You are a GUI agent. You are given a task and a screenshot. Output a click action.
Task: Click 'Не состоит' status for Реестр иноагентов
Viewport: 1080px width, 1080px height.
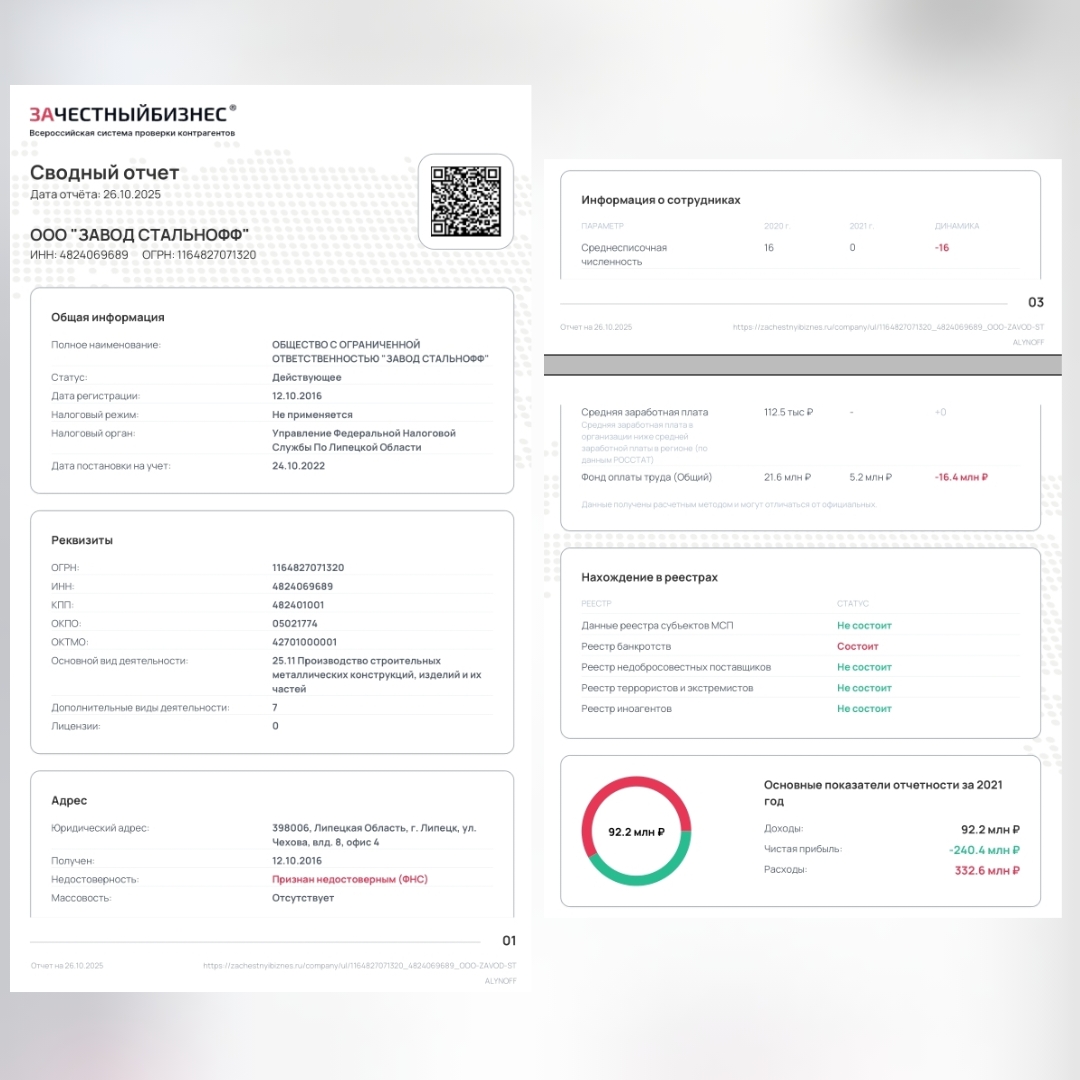pos(864,709)
